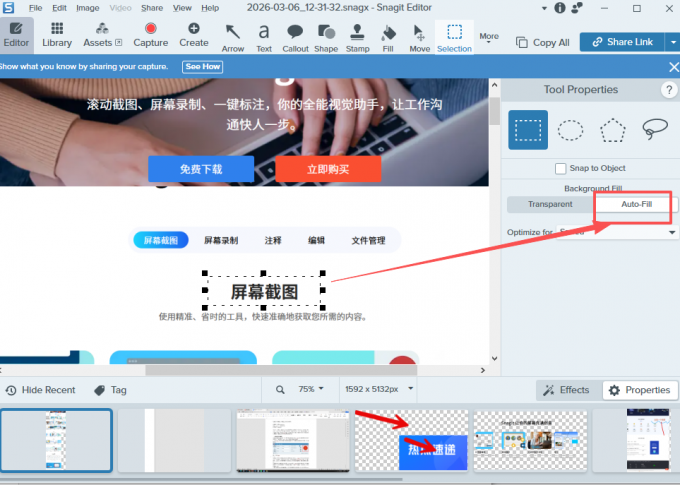Select the Shape tool
680x485 pixels.
click(x=326, y=38)
